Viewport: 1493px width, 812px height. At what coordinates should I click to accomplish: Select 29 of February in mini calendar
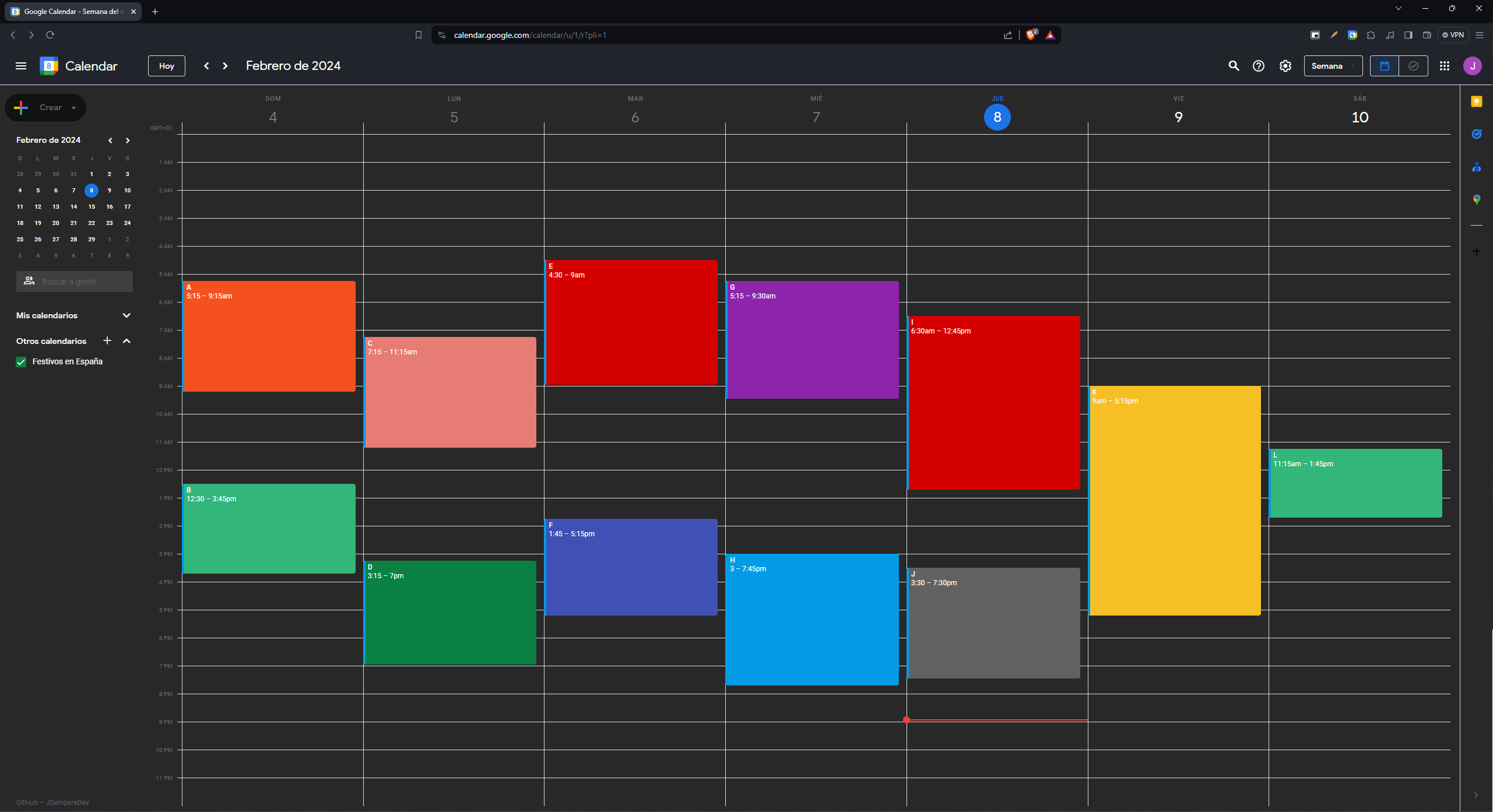[92, 239]
